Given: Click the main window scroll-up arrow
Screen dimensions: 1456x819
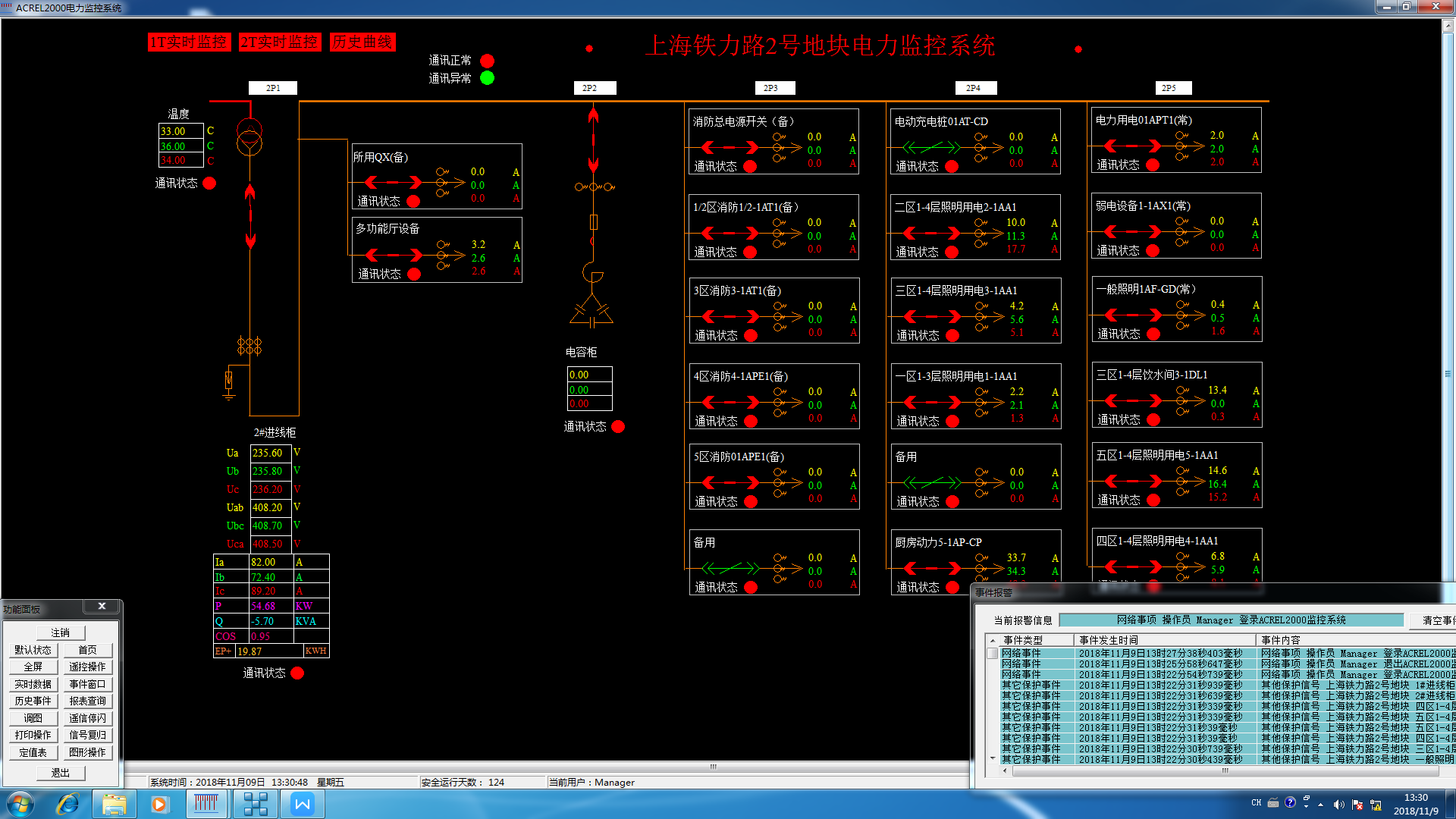Looking at the screenshot, I should pos(1448,25).
